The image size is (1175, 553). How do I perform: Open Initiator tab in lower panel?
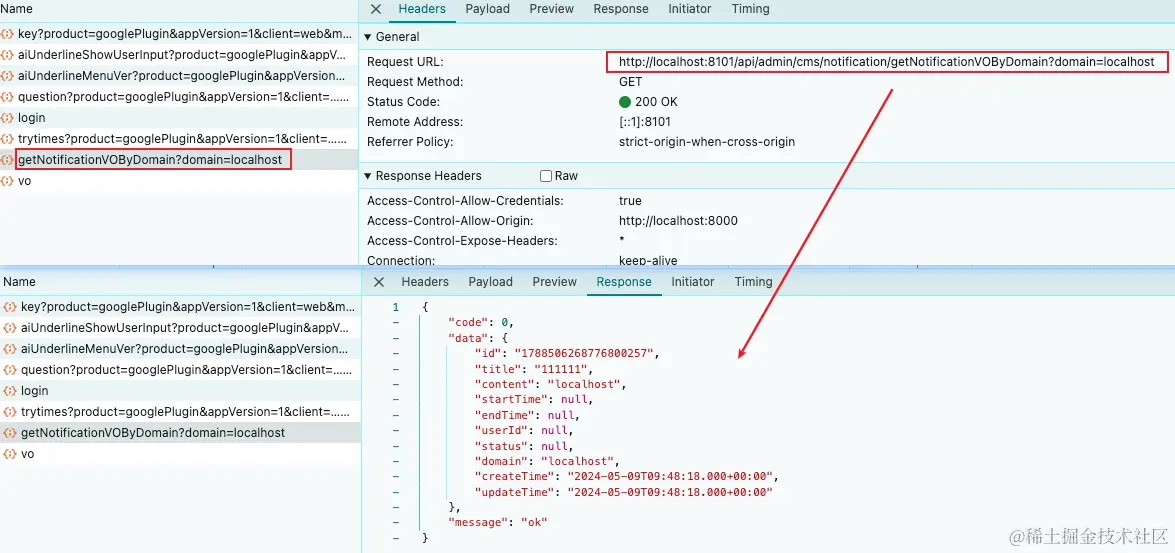[693, 282]
